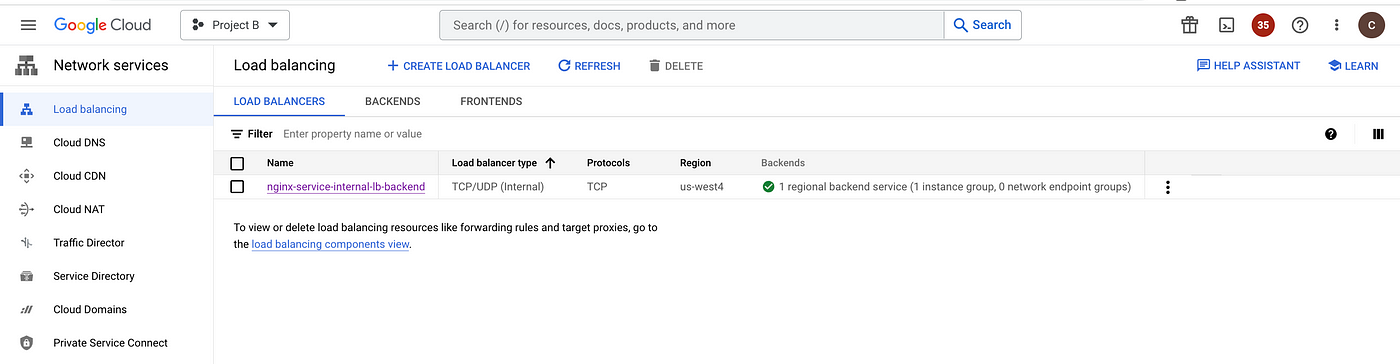This screenshot has height=364, width=1400.
Task: Open notifications badge showing 35
Action: click(x=1263, y=25)
